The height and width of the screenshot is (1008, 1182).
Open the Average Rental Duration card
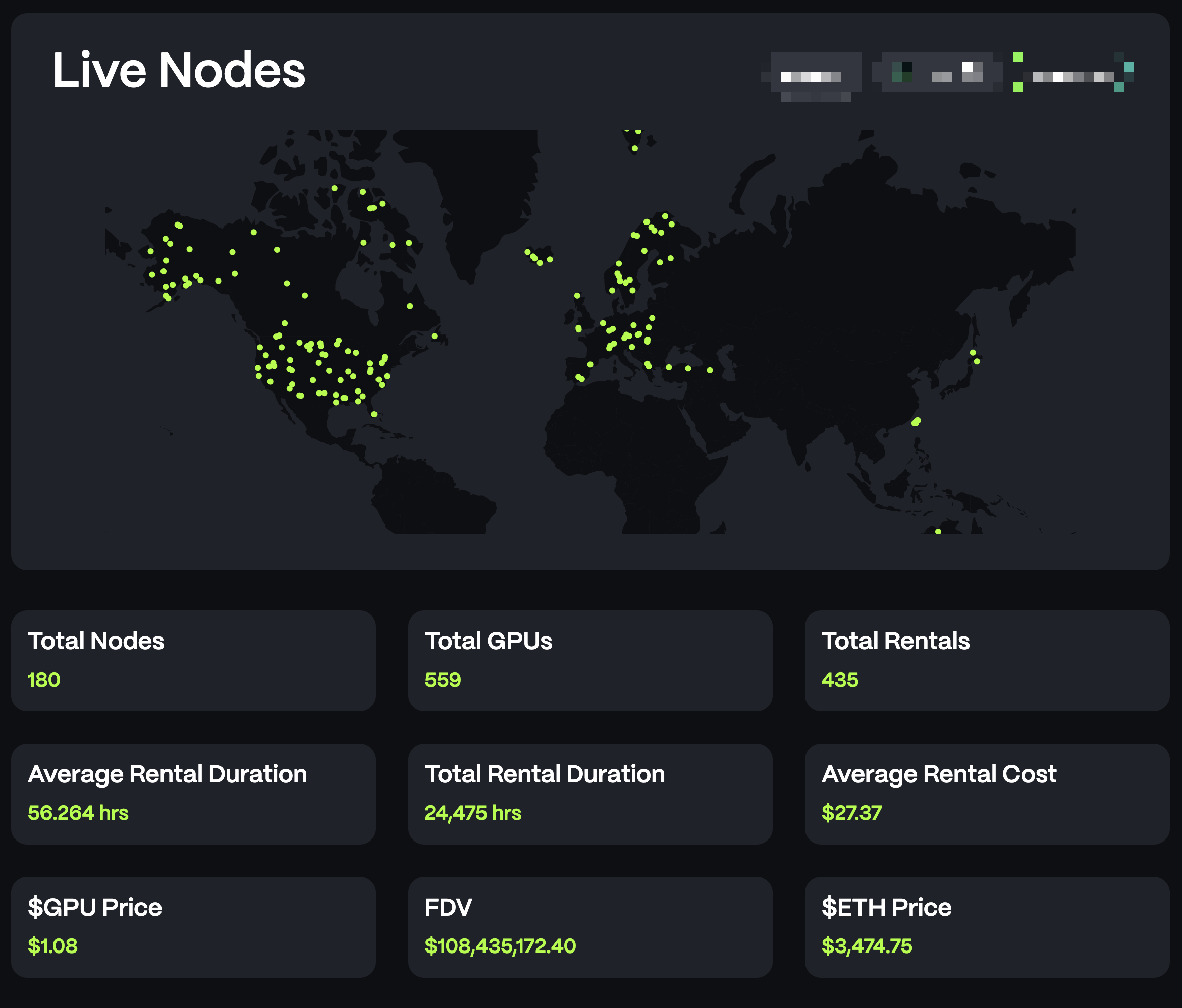[193, 793]
